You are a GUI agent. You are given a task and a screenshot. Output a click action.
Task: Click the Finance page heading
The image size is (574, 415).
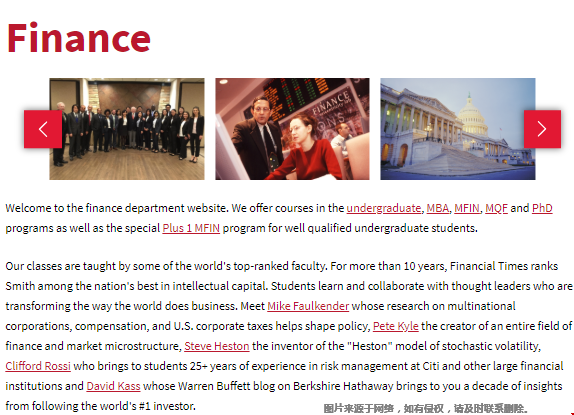pyautogui.click(x=79, y=38)
